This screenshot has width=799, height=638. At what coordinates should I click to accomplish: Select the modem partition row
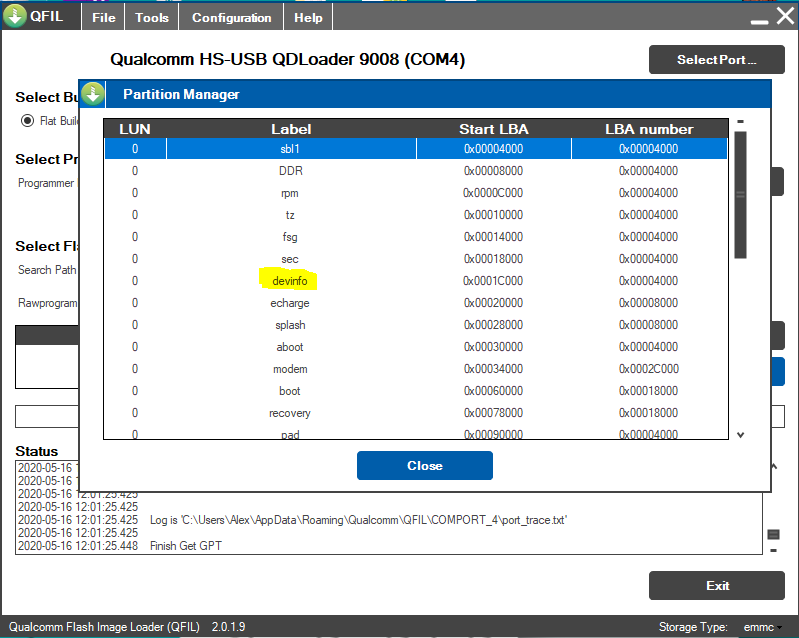tap(289, 369)
